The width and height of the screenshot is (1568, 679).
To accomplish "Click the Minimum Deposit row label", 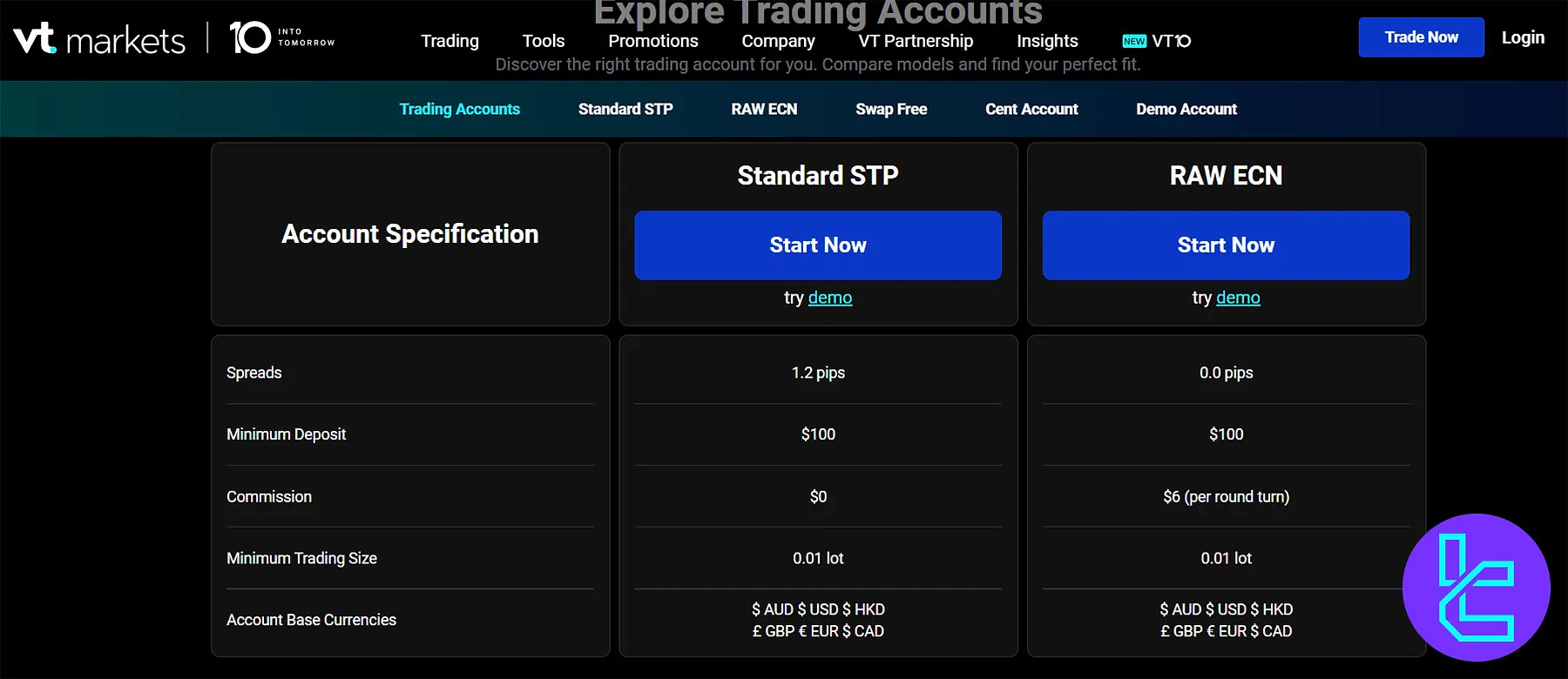I will coord(287,434).
